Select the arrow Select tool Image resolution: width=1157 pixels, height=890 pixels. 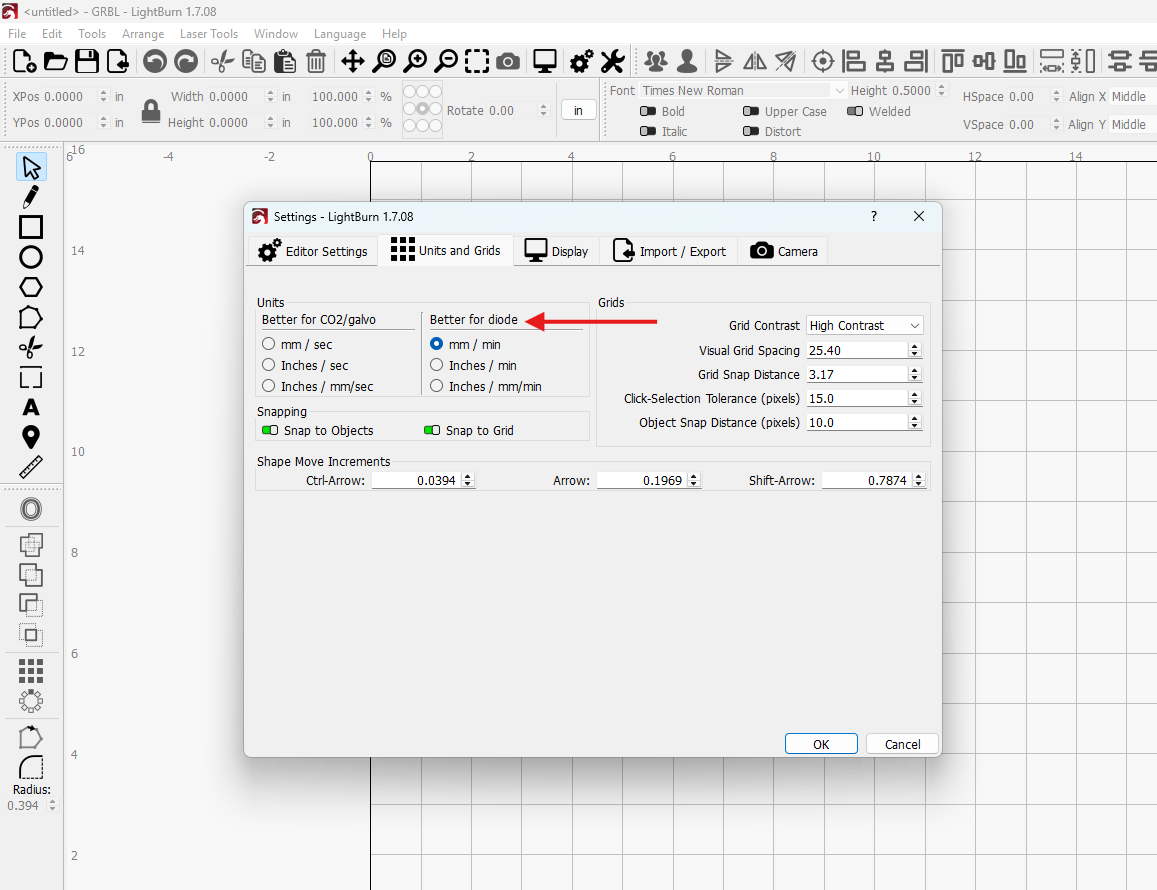(31, 168)
